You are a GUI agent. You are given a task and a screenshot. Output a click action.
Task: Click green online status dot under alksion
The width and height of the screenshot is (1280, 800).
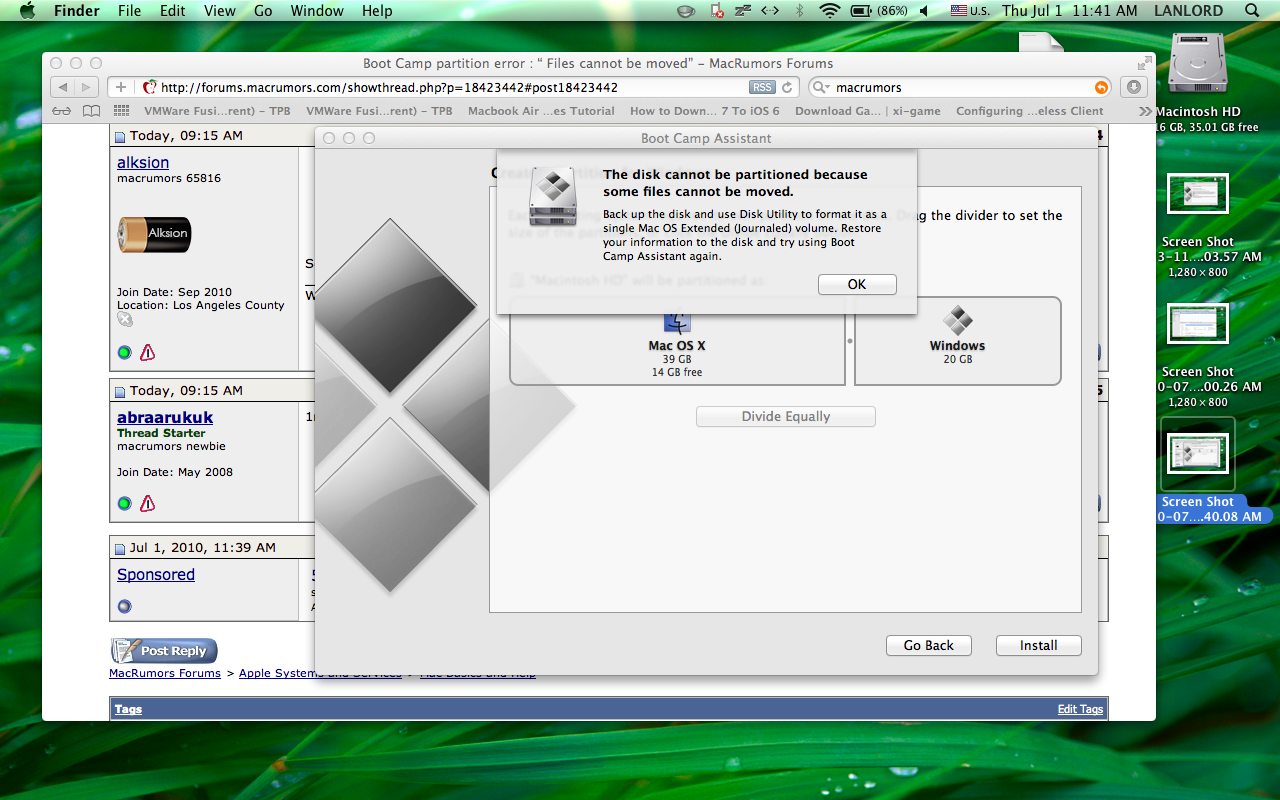pyautogui.click(x=124, y=352)
